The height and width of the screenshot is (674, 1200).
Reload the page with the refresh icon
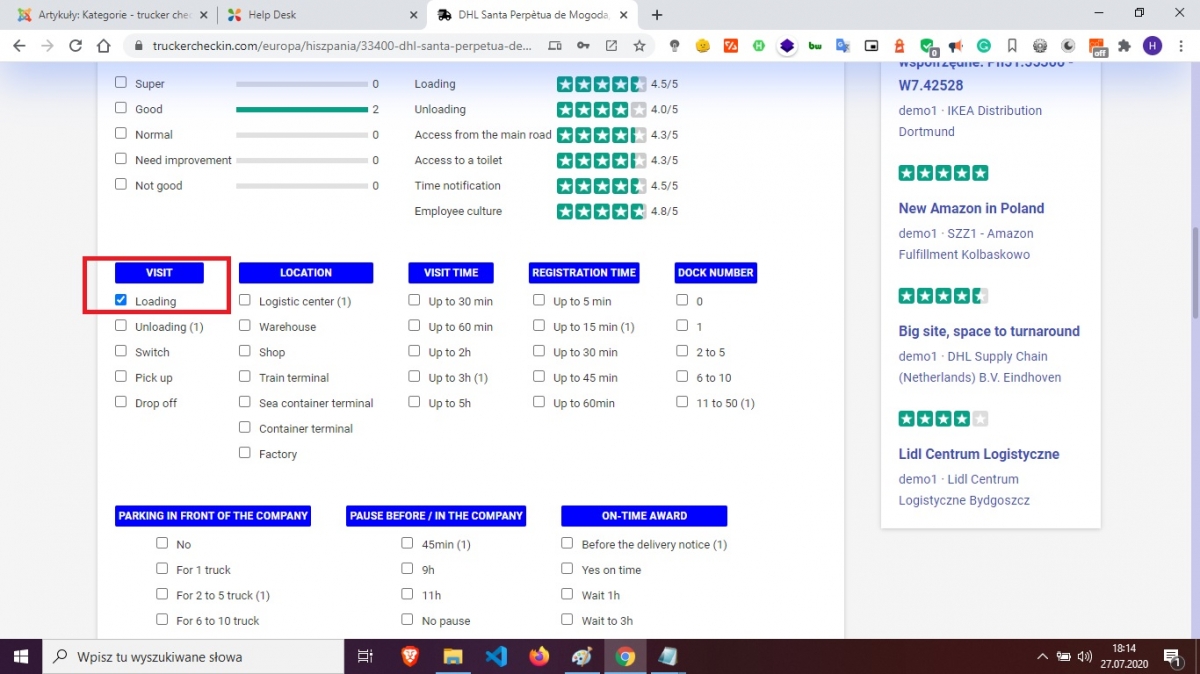pyautogui.click(x=75, y=46)
